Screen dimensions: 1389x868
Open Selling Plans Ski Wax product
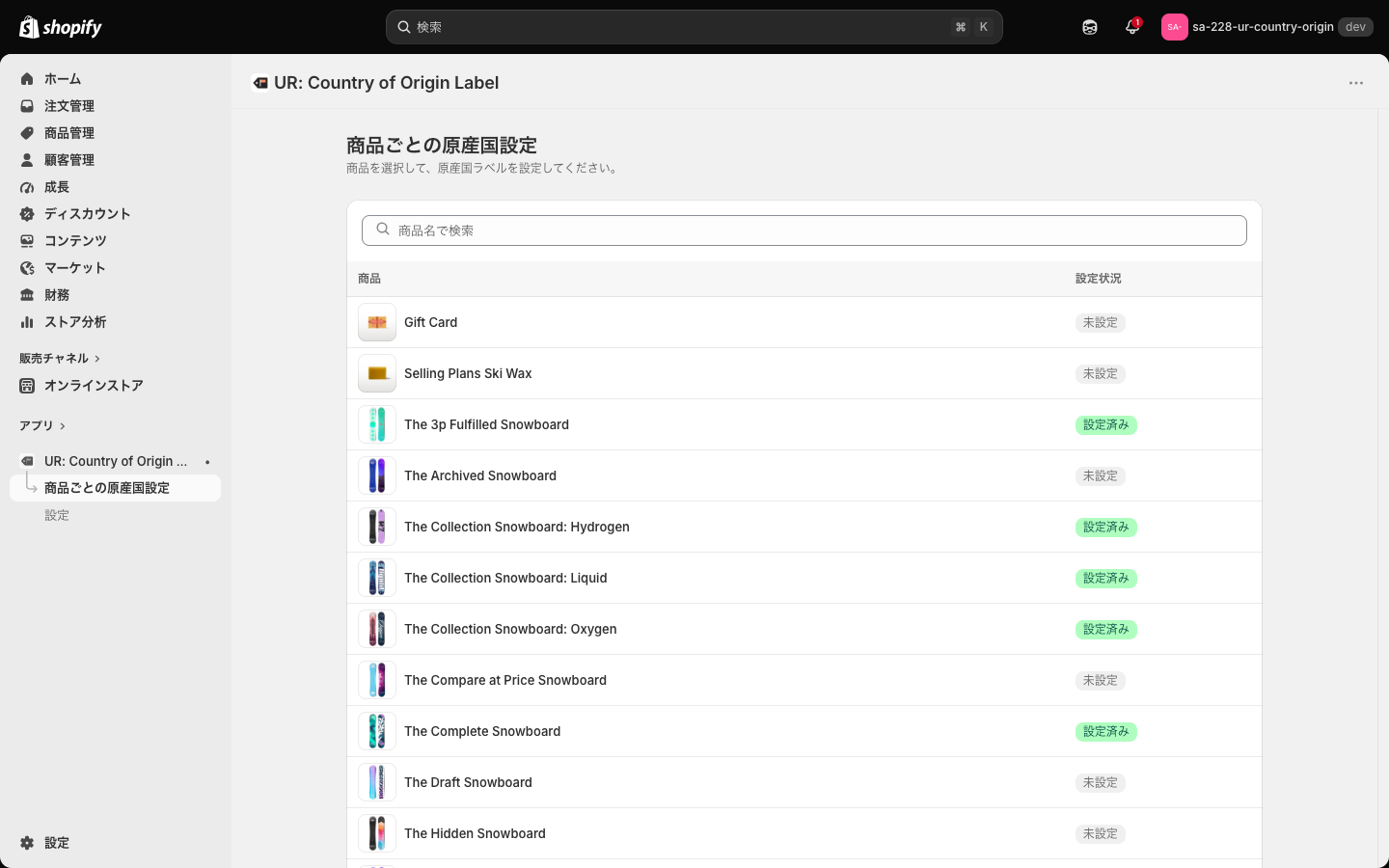[x=804, y=373]
